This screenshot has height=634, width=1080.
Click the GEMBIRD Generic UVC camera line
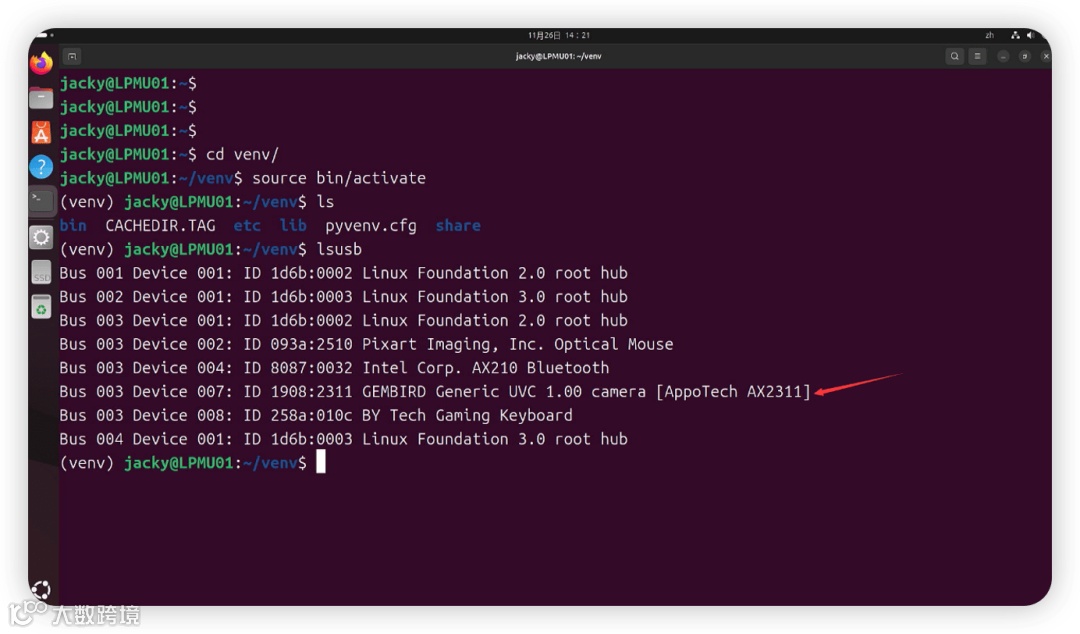(435, 392)
